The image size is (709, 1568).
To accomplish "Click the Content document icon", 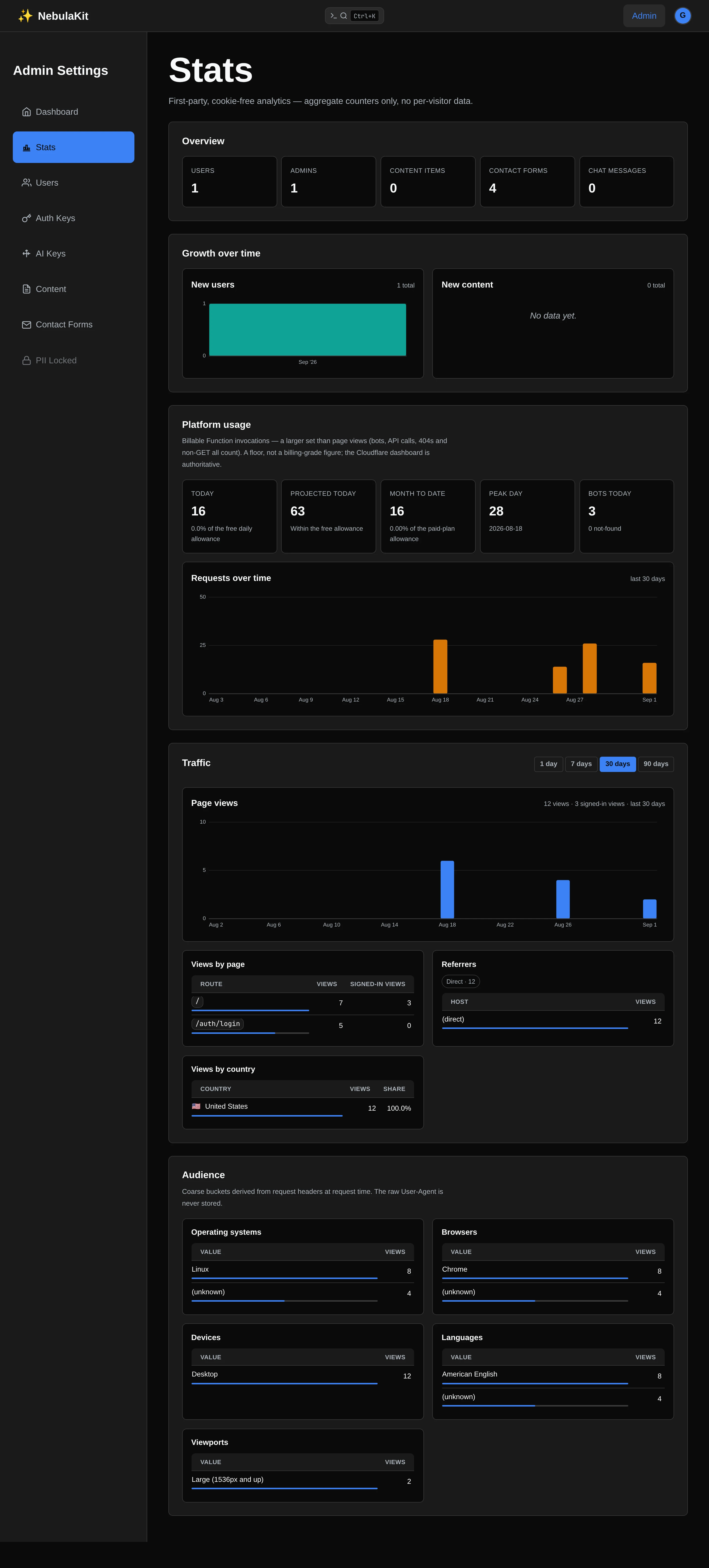I will (26, 289).
